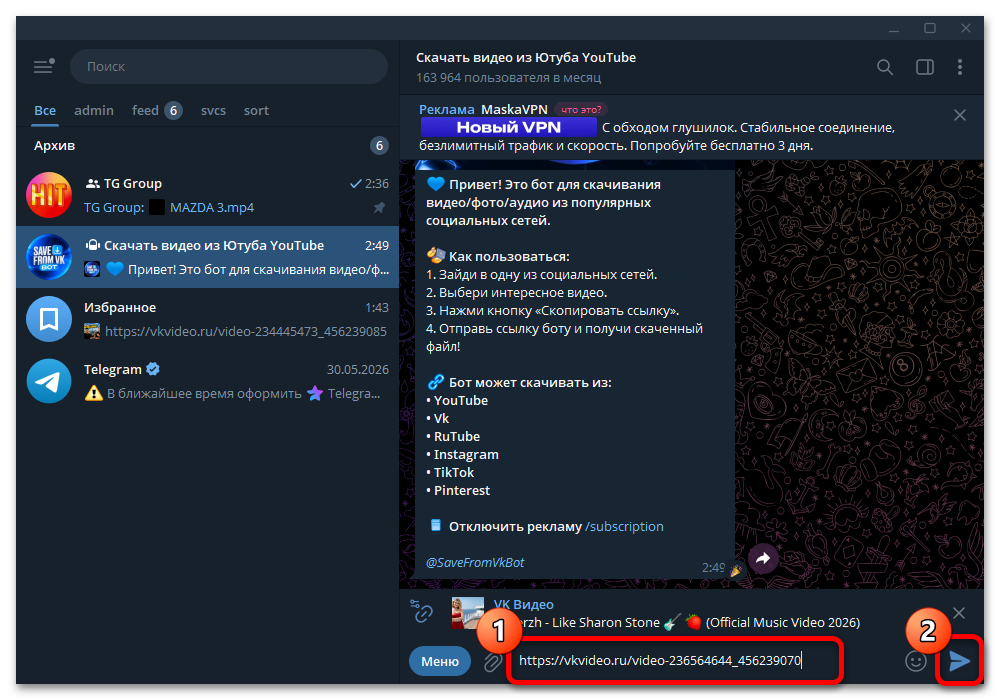The width and height of the screenshot is (1000, 700).
Task: Switch to the admin folder tab
Action: coord(94,110)
